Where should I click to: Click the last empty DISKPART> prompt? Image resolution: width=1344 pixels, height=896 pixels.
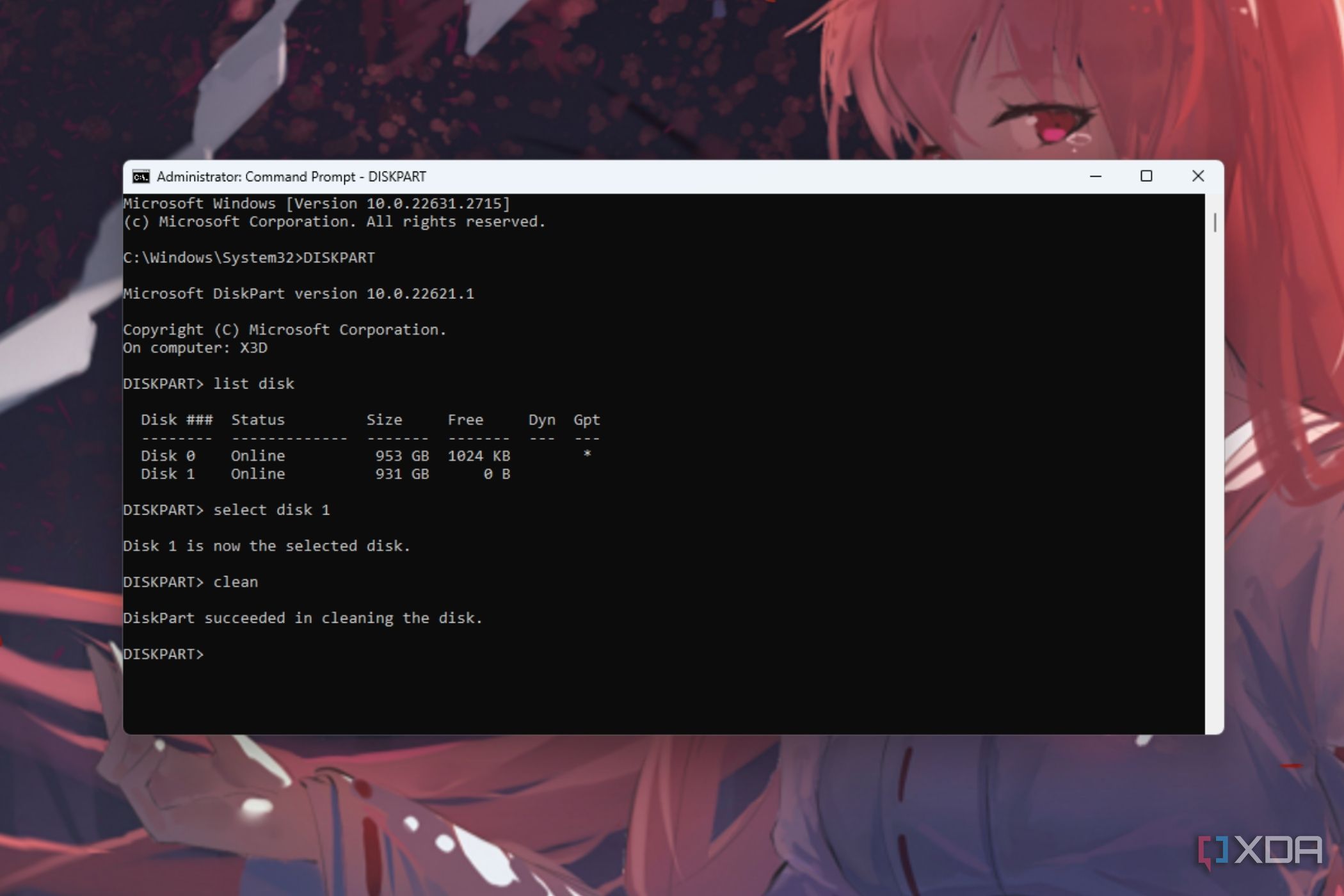(x=163, y=654)
